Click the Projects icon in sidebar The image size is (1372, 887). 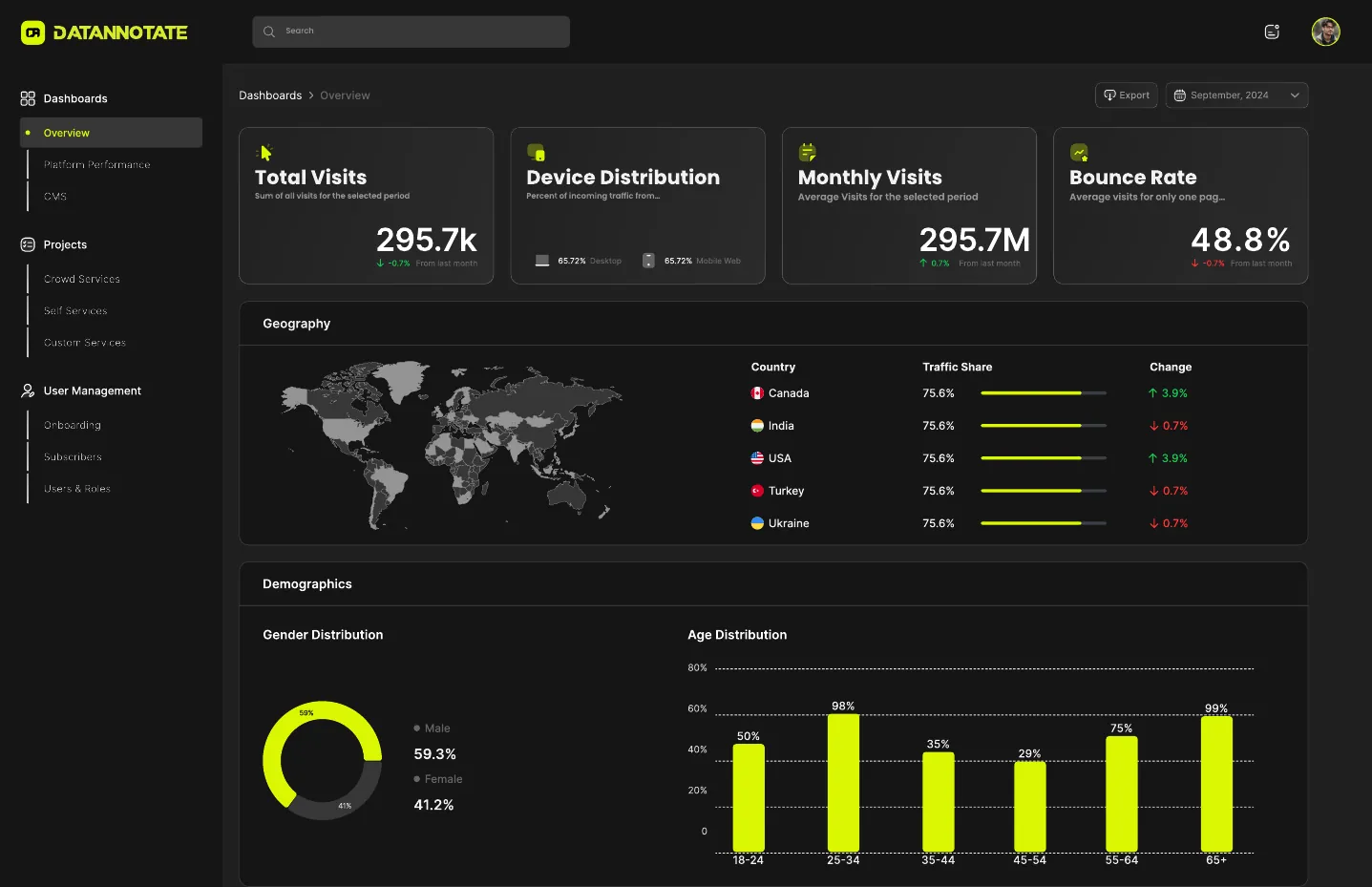(x=28, y=244)
